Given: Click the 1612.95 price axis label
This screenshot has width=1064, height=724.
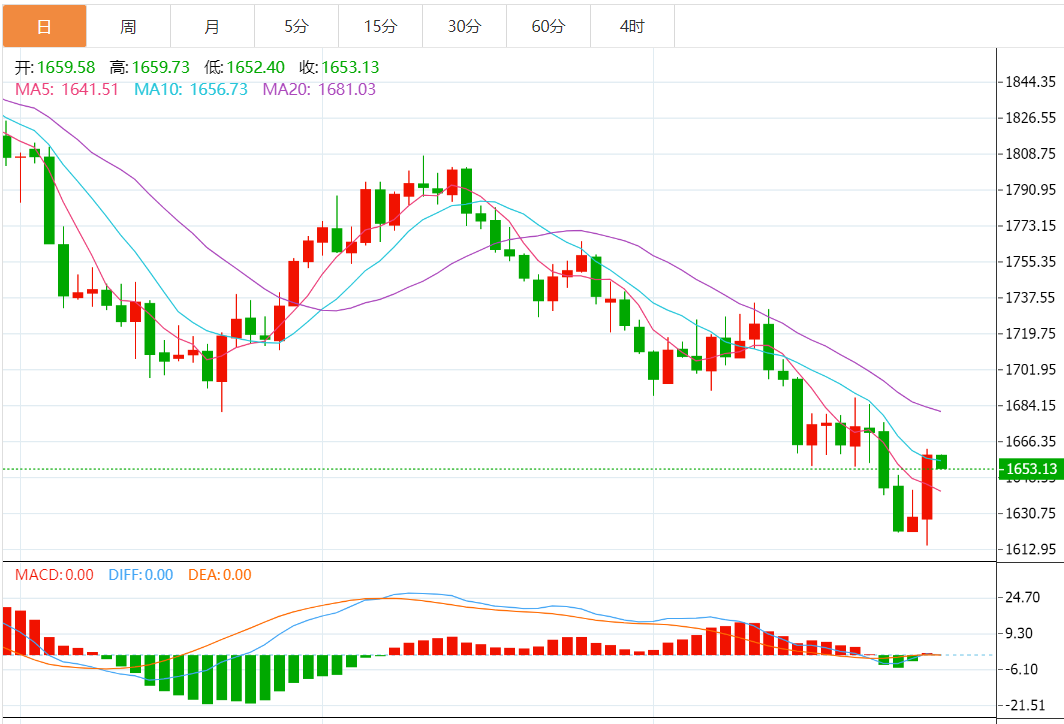Looking at the screenshot, I should [x=1030, y=550].
